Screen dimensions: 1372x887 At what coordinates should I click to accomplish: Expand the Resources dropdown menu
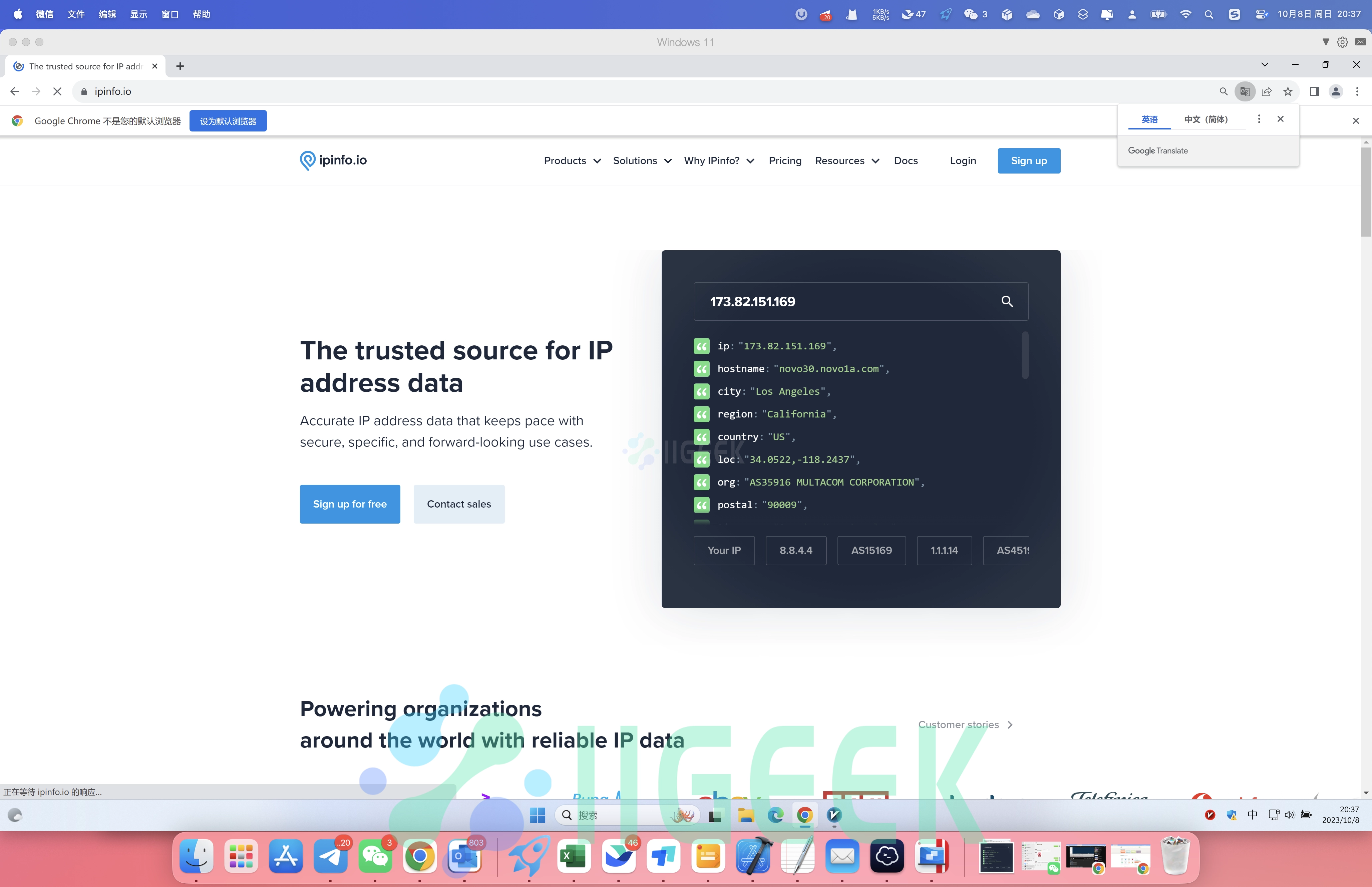[x=847, y=160]
